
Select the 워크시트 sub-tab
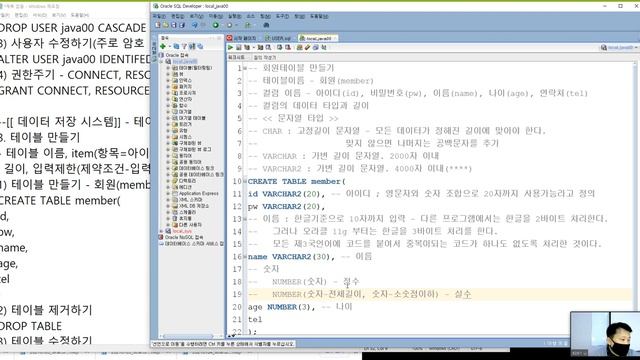236,58
